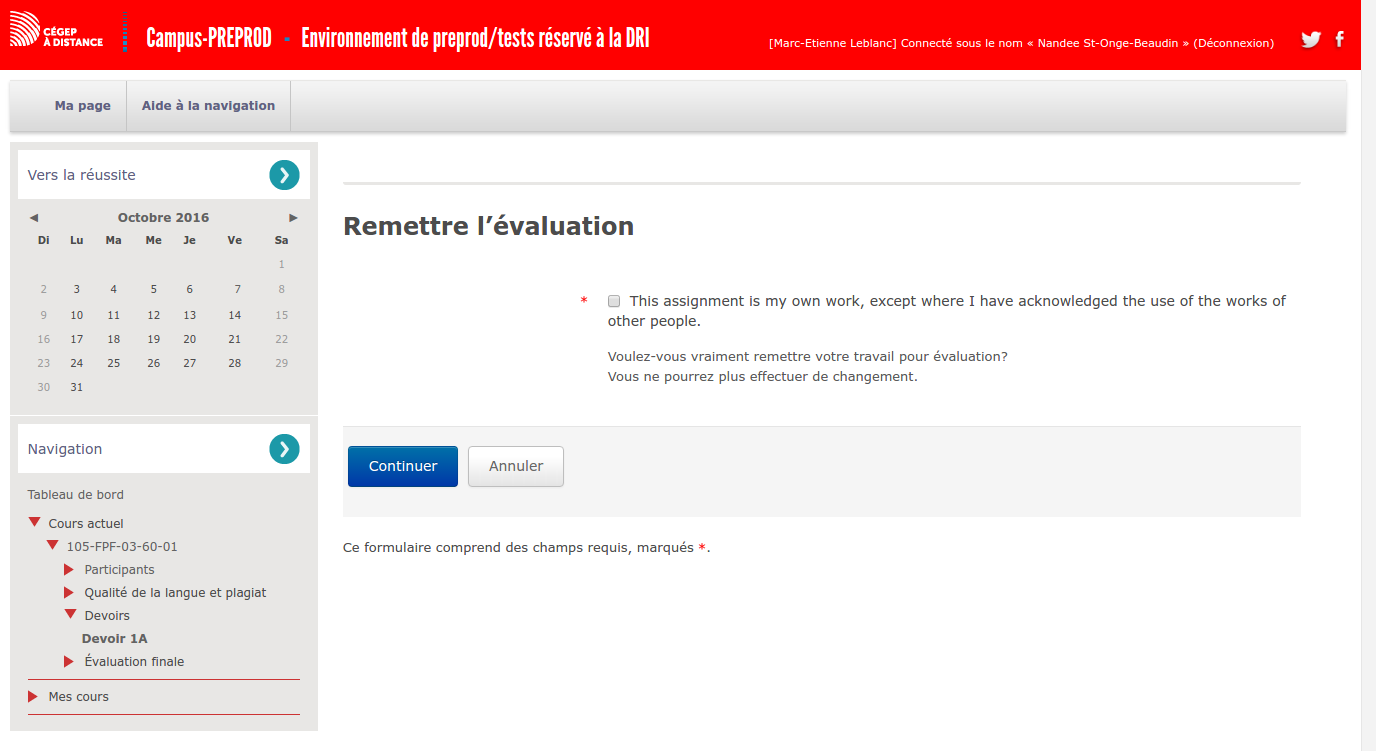
Task: Click the Déconnexion link
Action: [1234, 43]
